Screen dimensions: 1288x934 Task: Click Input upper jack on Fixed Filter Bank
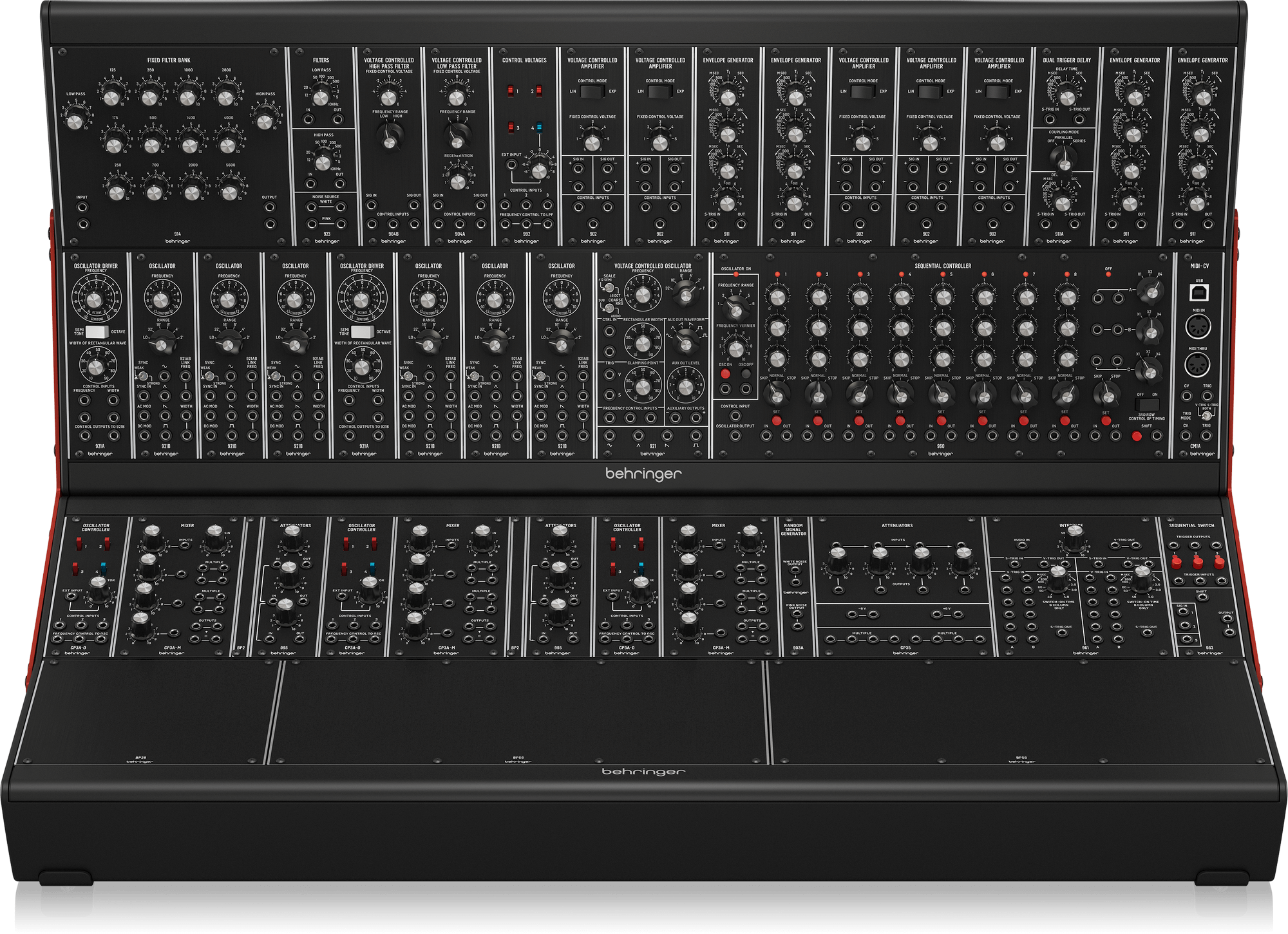tap(82, 207)
